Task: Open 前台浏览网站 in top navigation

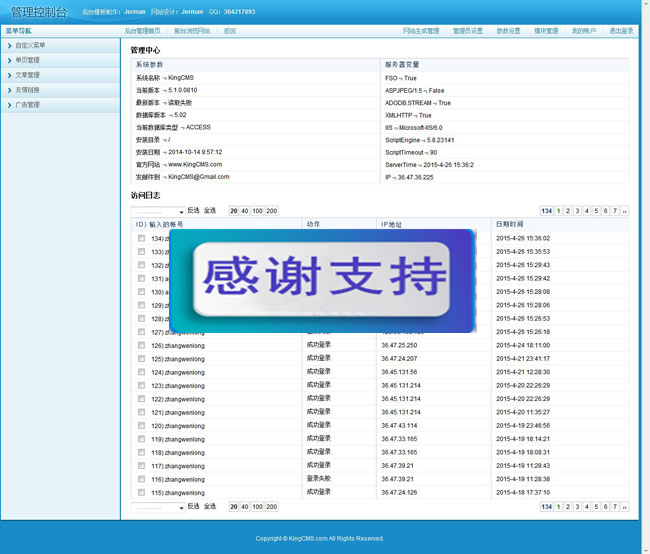Action: tap(192, 31)
